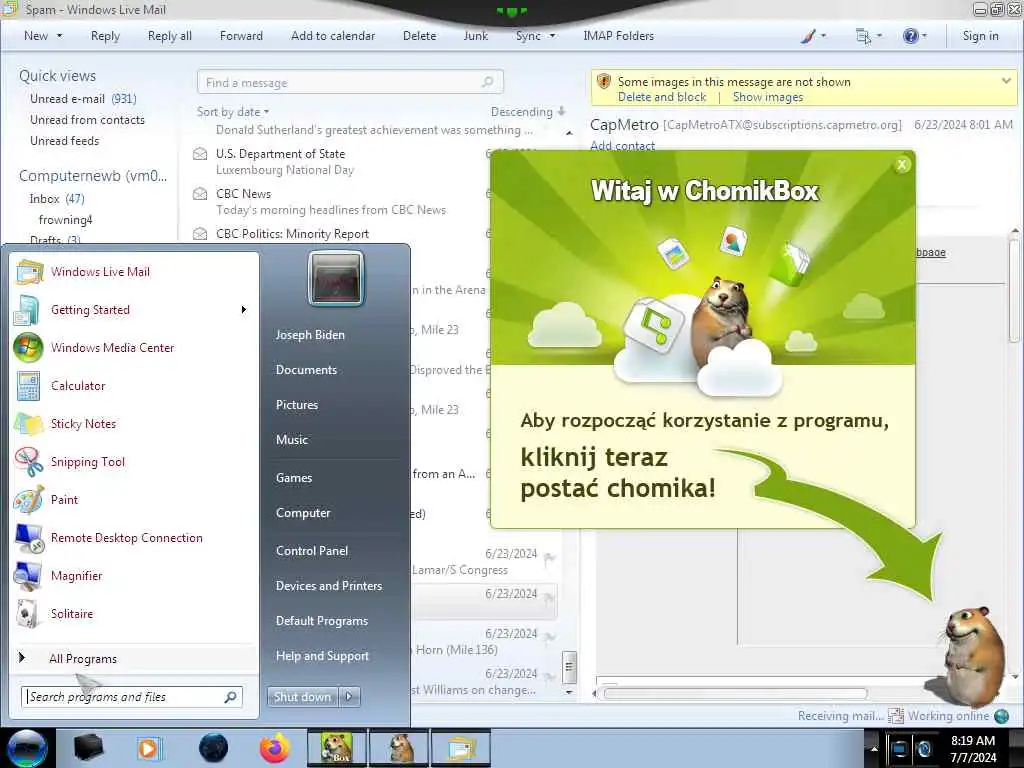Toggle Descending sort order
This screenshot has height=768, width=1024.
[528, 112]
